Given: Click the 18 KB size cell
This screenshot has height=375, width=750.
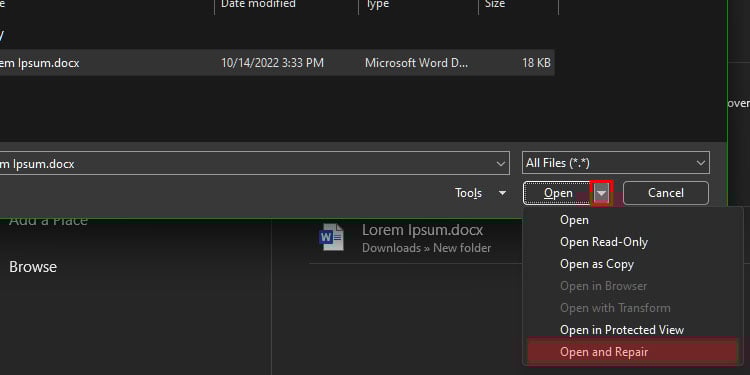Looking at the screenshot, I should pos(536,63).
